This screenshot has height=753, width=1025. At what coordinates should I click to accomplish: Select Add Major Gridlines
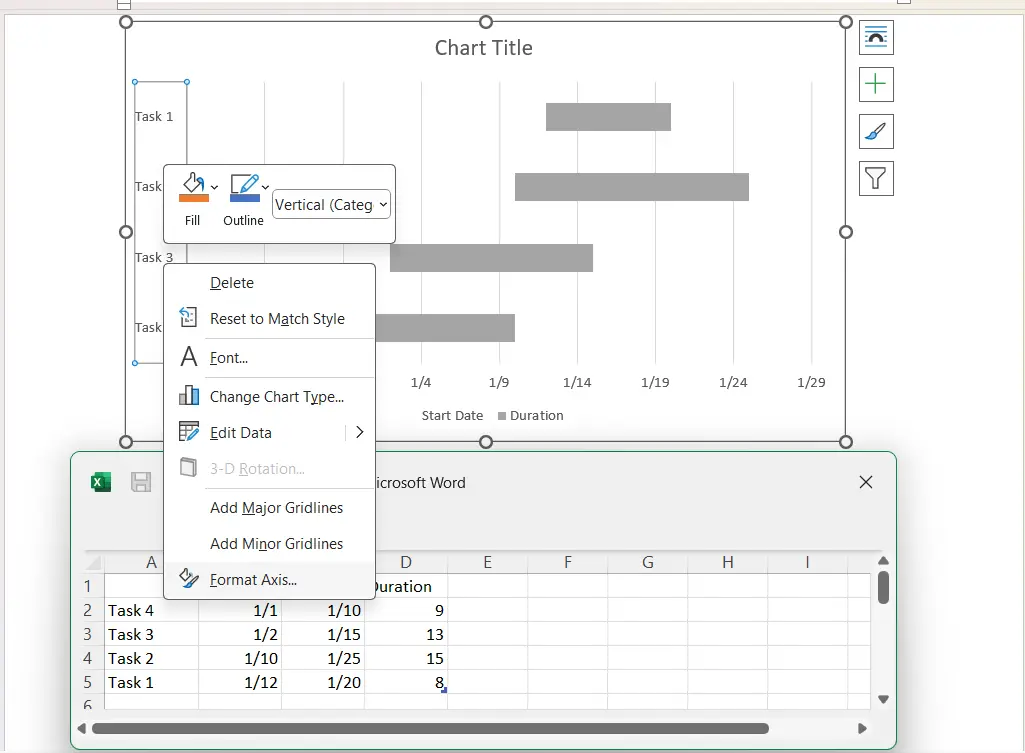pos(276,508)
